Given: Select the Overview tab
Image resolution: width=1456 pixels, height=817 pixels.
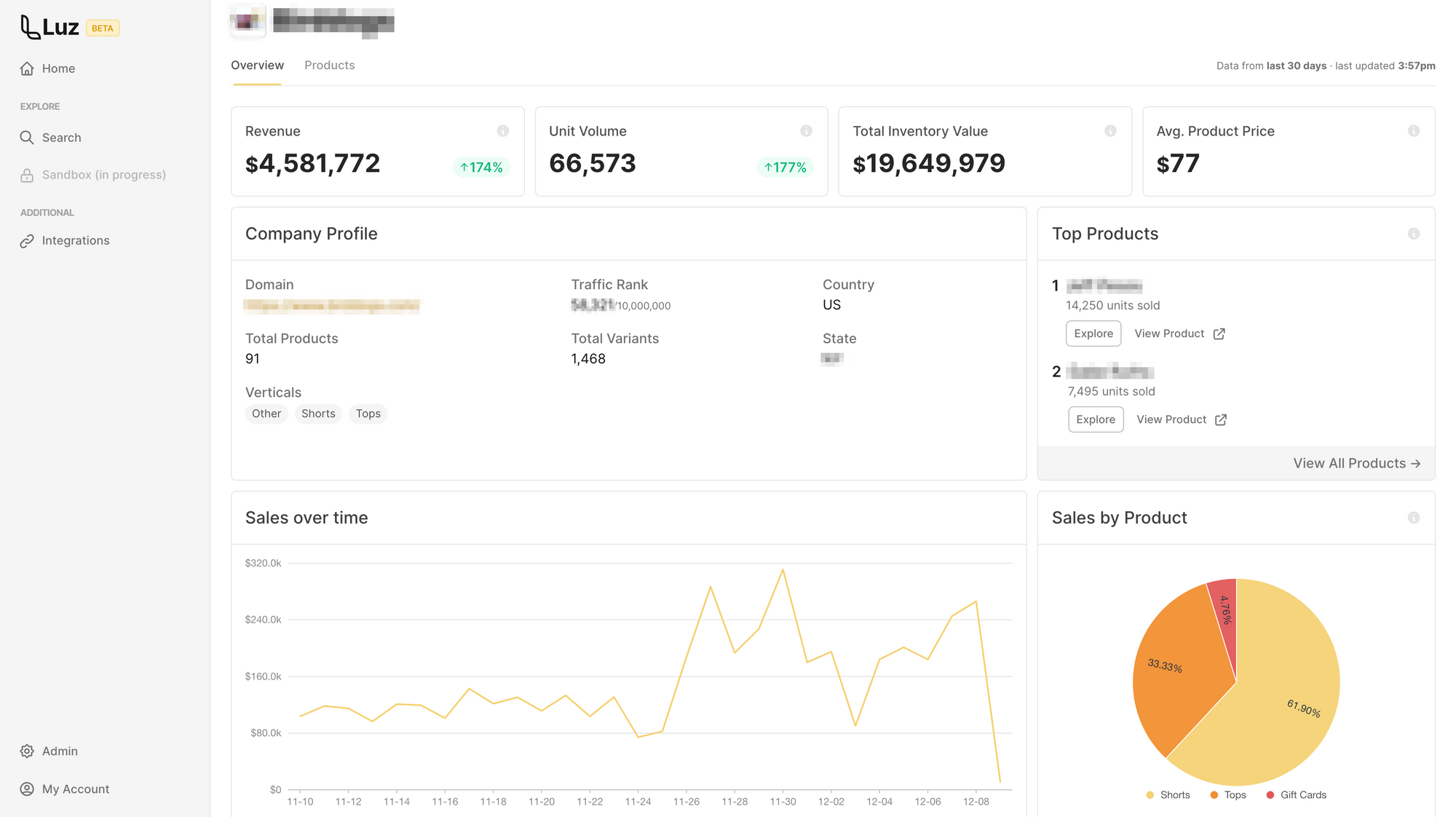Looking at the screenshot, I should [x=257, y=66].
